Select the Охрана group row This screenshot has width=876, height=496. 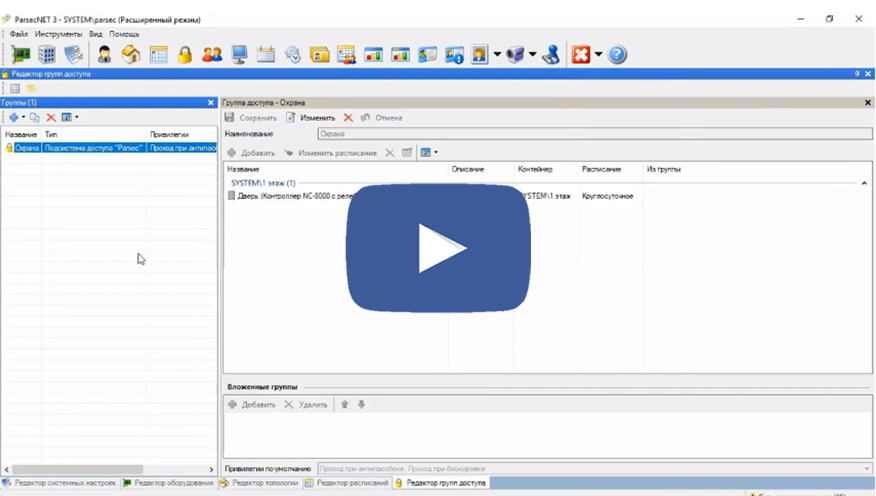109,148
